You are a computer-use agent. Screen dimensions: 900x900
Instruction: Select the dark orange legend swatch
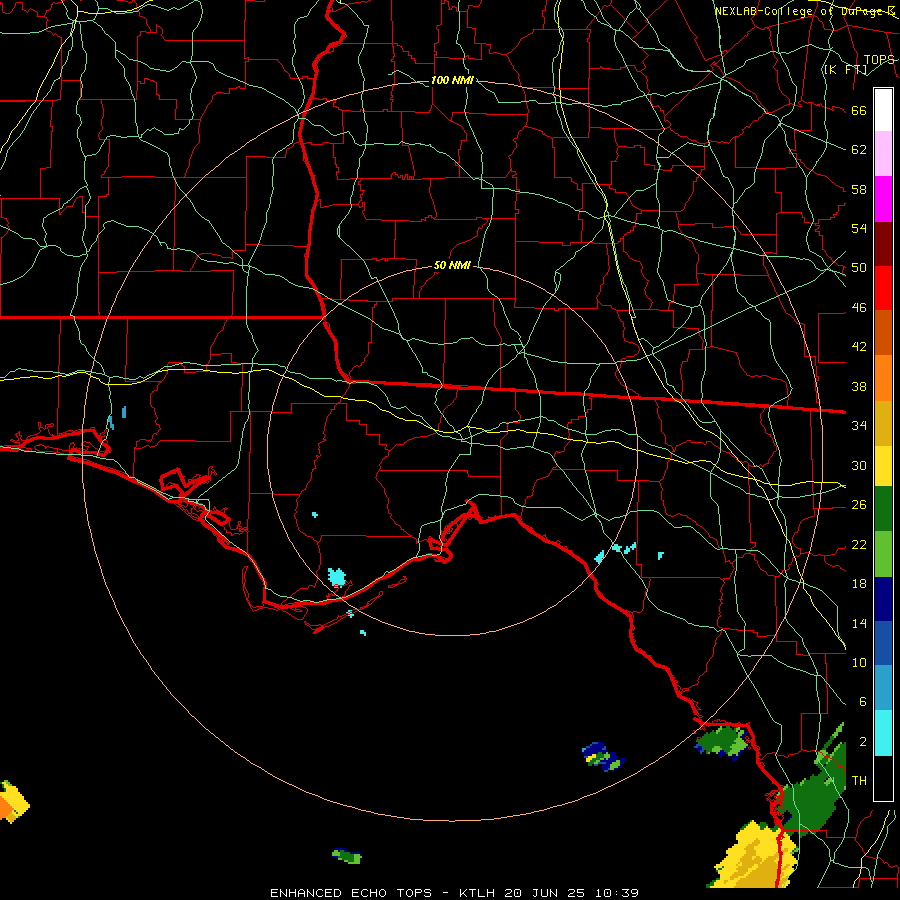pos(883,332)
